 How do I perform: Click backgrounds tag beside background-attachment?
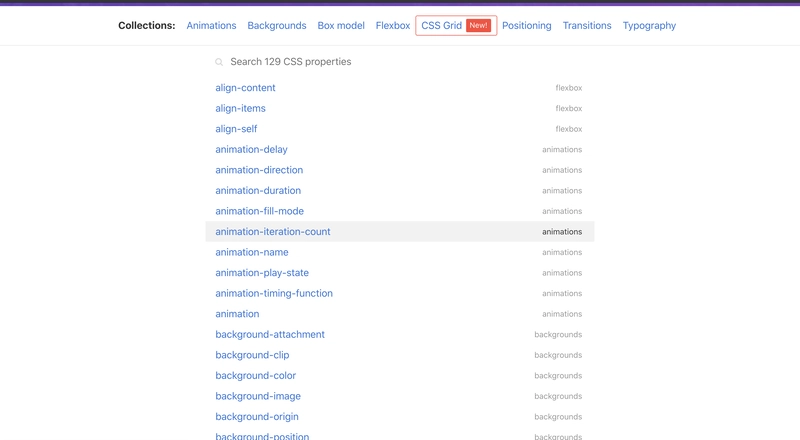[x=558, y=334]
